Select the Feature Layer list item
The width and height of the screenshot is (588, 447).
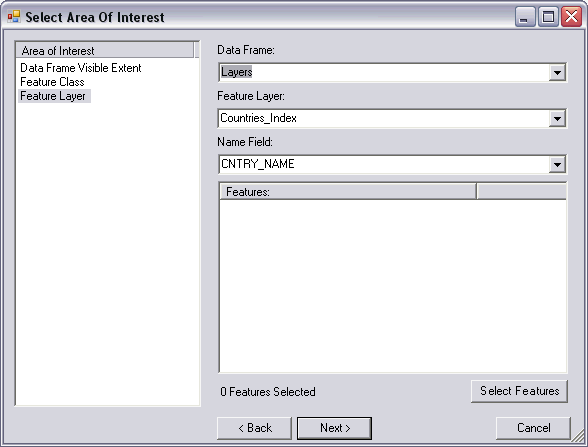coord(53,96)
